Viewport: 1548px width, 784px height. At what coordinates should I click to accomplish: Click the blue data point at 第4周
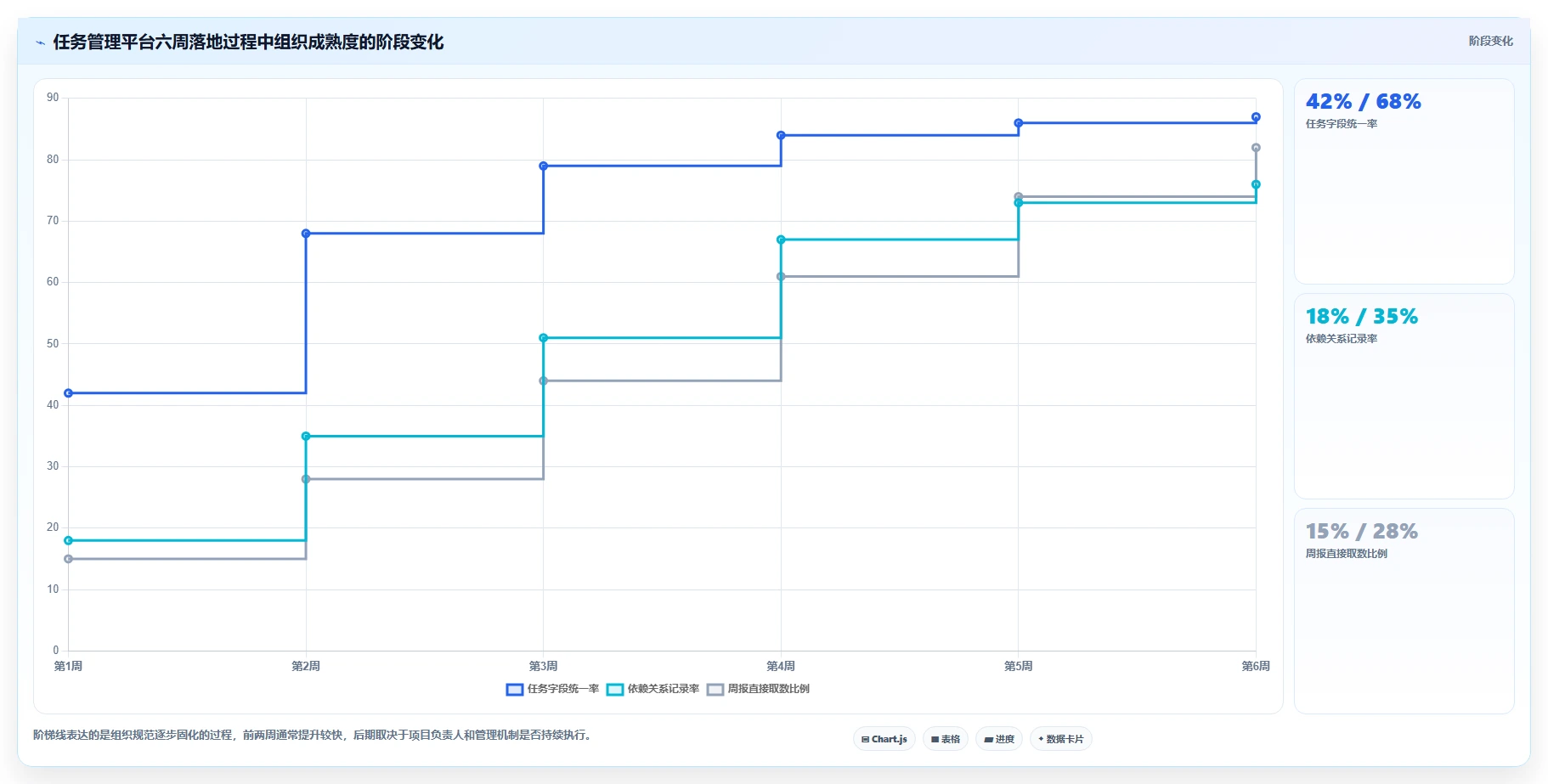point(781,135)
